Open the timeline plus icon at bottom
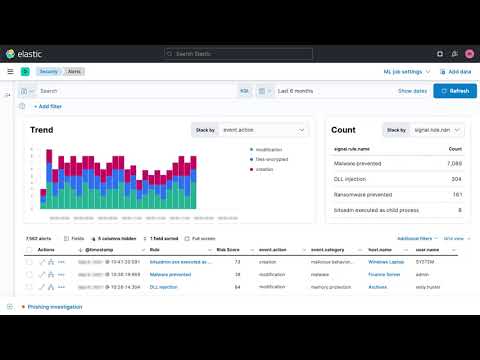 (10, 307)
